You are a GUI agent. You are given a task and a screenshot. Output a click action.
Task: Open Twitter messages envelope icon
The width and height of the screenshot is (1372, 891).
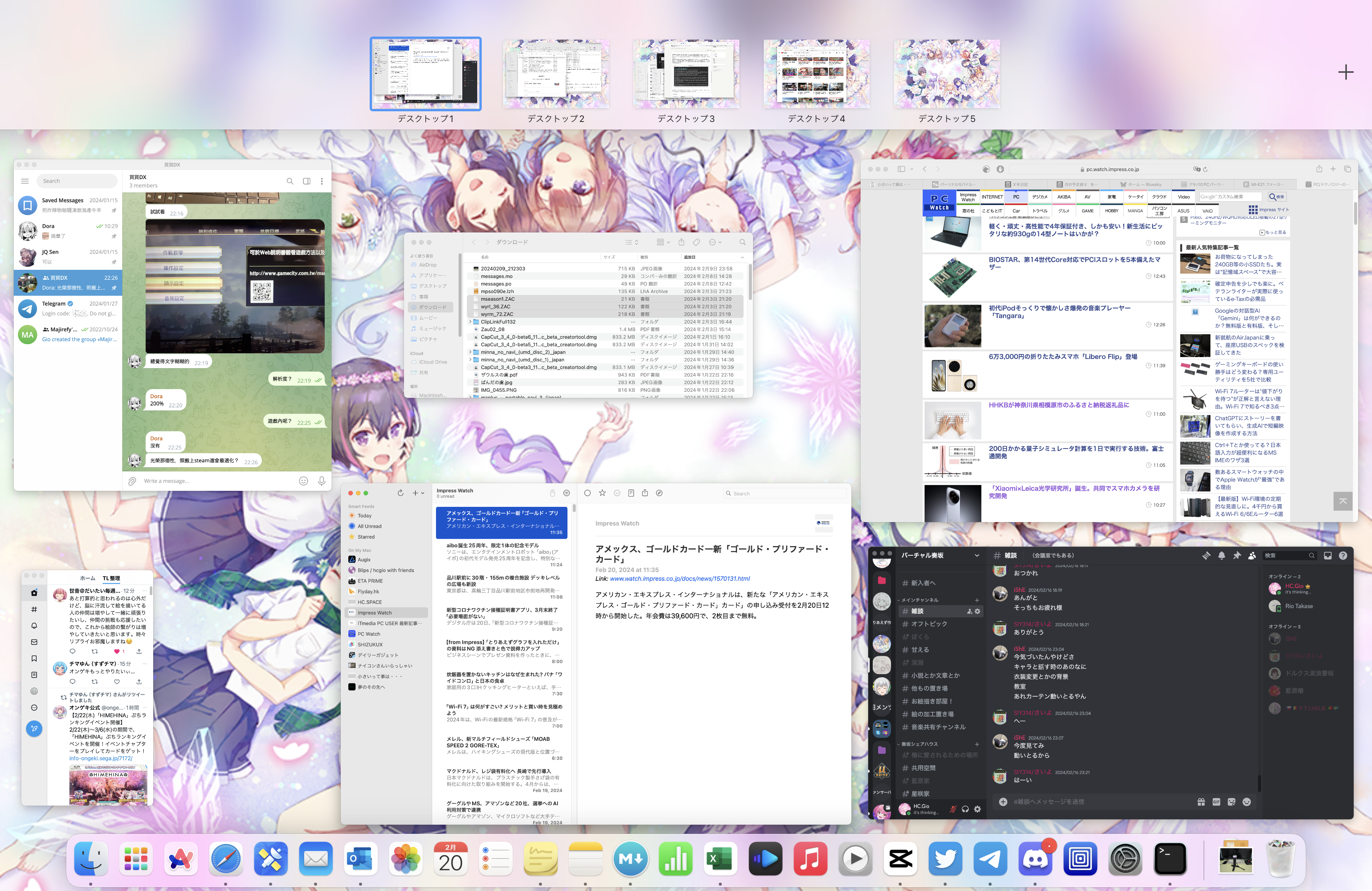tap(34, 642)
